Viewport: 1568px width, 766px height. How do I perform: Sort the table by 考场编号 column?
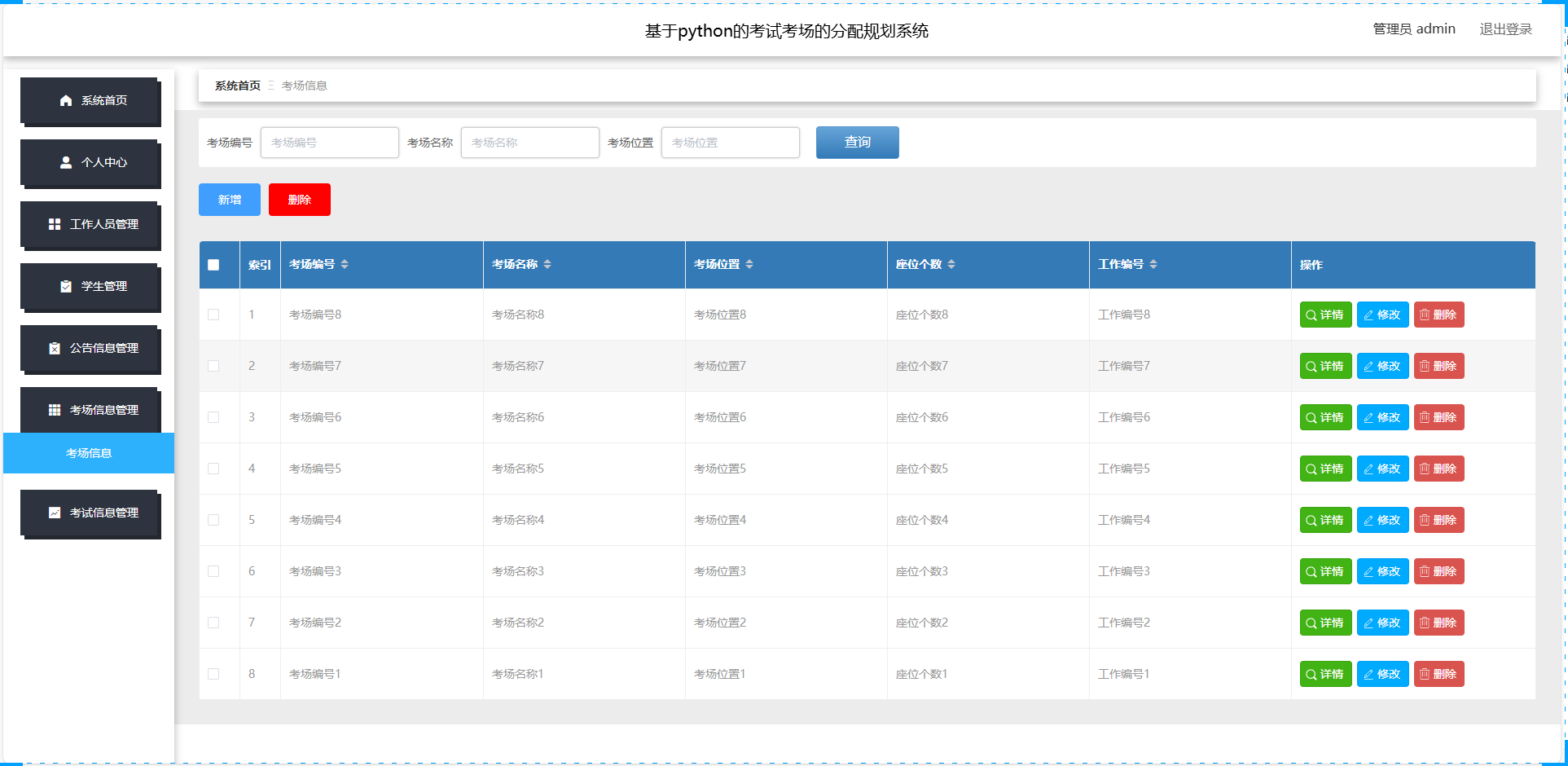[x=345, y=264]
